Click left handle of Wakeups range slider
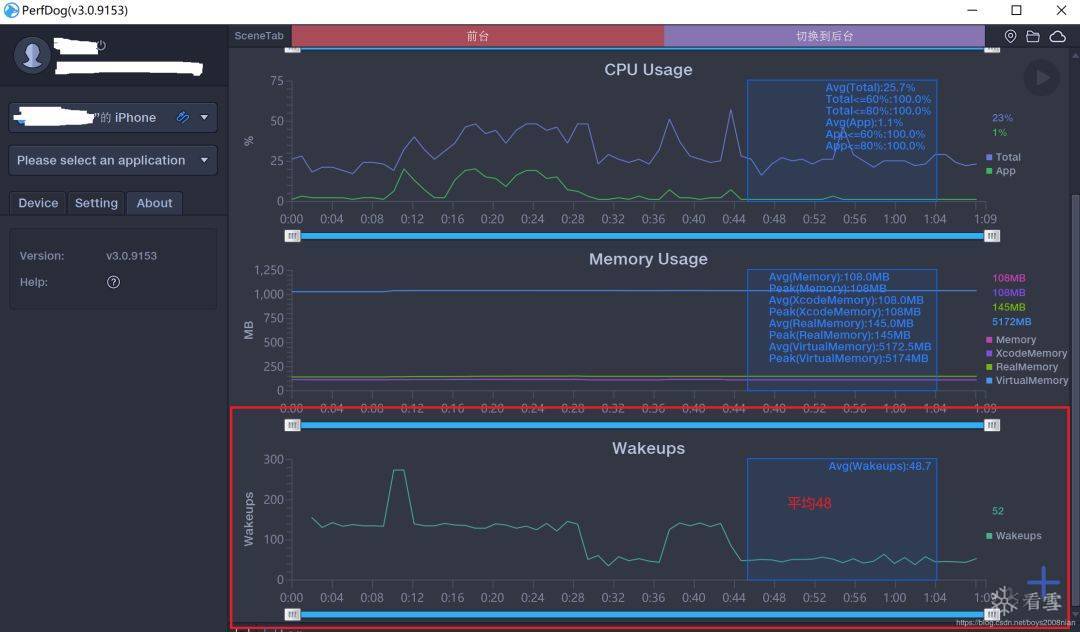Viewport: 1080px width, 632px height. pos(293,615)
